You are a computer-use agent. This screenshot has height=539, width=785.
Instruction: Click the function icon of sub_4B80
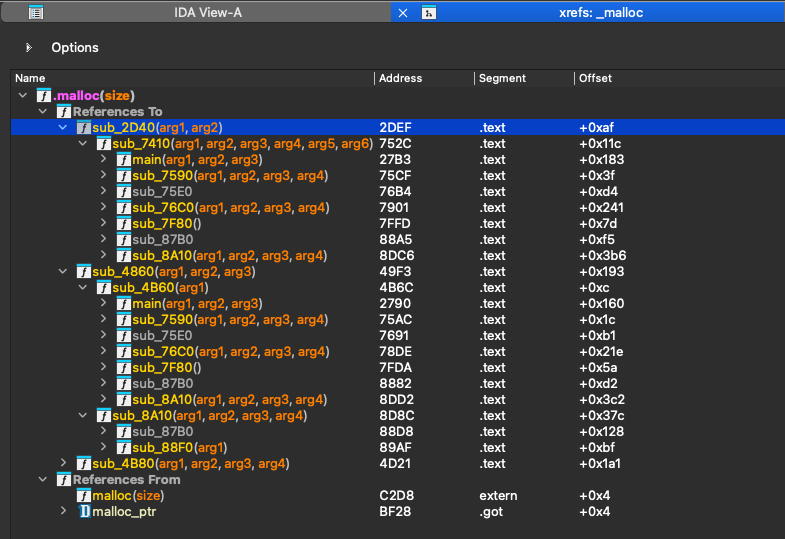tap(84, 464)
